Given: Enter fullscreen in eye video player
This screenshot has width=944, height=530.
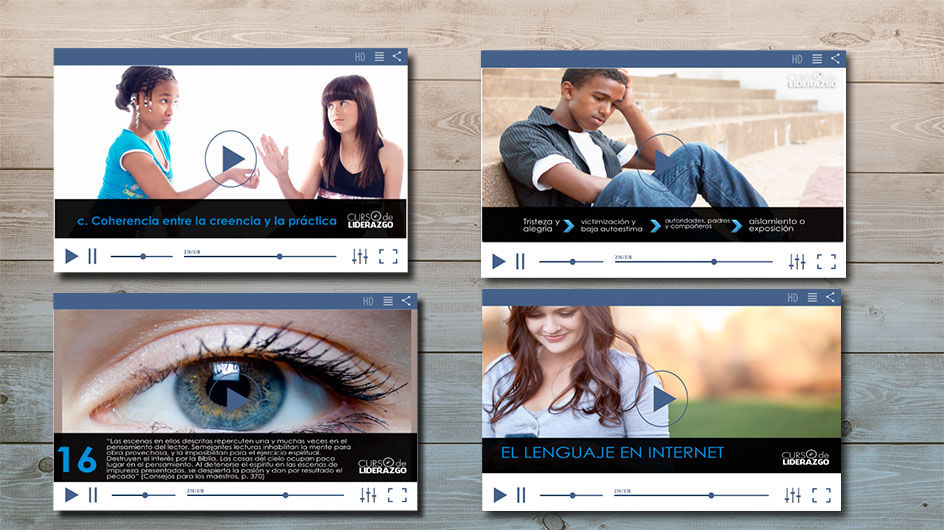Looking at the screenshot, I should 397,495.
